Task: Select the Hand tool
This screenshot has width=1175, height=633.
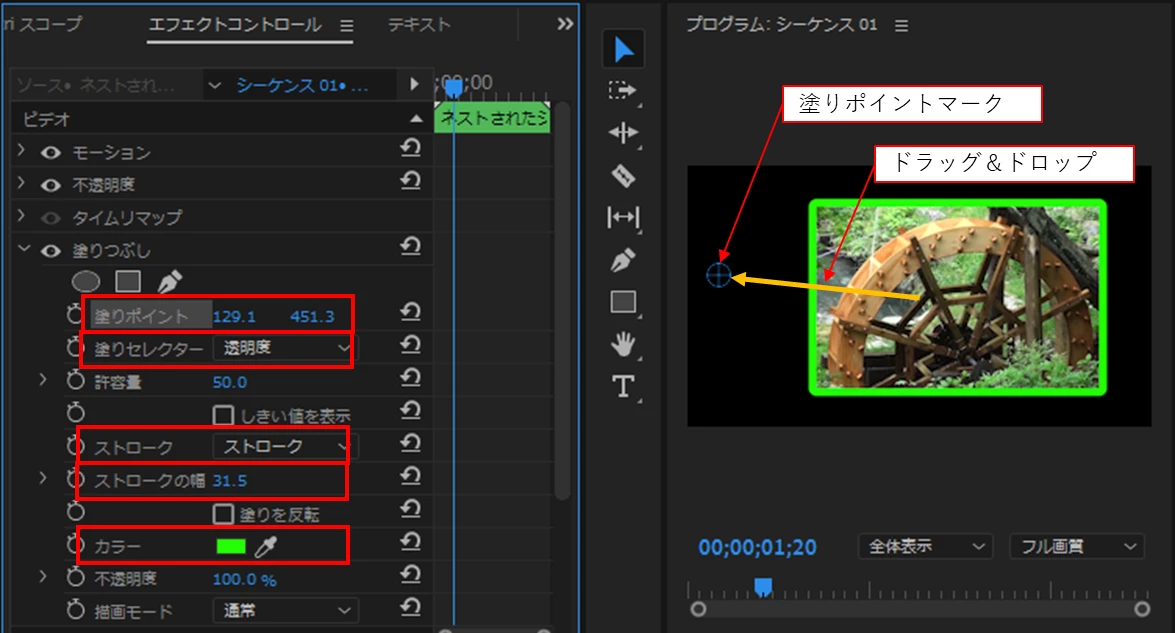Action: coord(623,345)
